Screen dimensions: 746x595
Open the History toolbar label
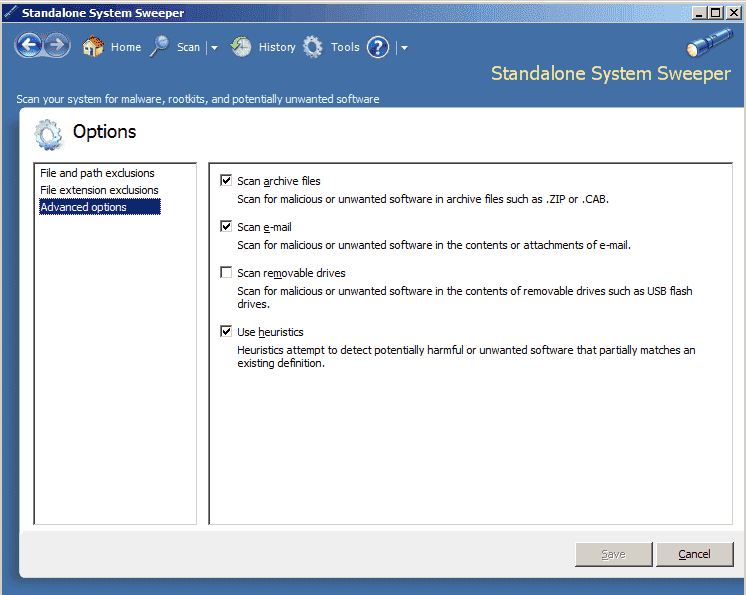click(x=277, y=47)
